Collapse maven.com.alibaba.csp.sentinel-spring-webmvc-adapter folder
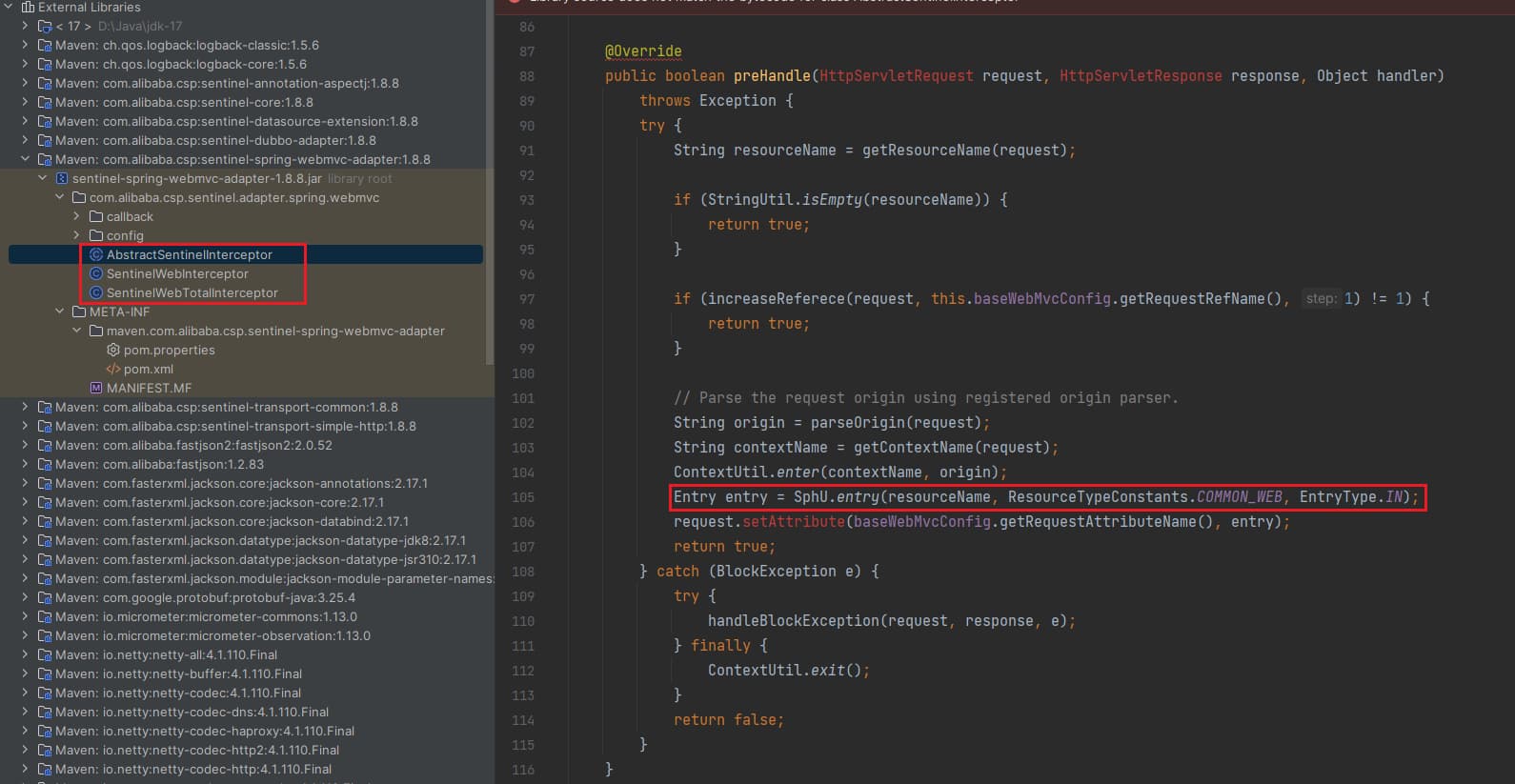Viewport: 1515px width, 784px height. click(77, 331)
